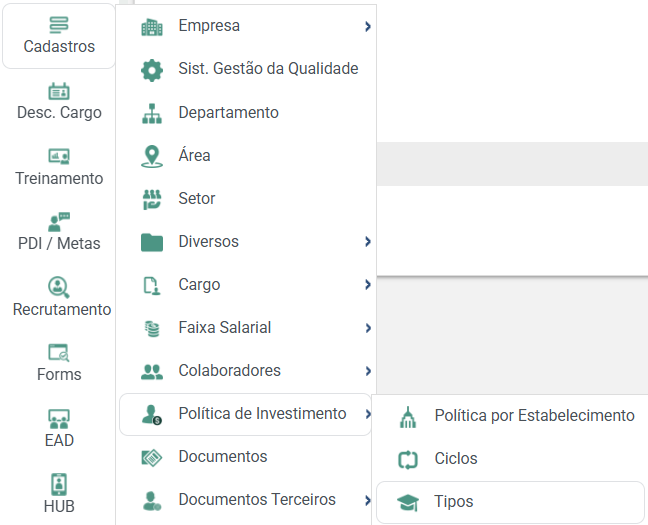Open the HUB phone icon
648x525 pixels.
pyautogui.click(x=59, y=484)
